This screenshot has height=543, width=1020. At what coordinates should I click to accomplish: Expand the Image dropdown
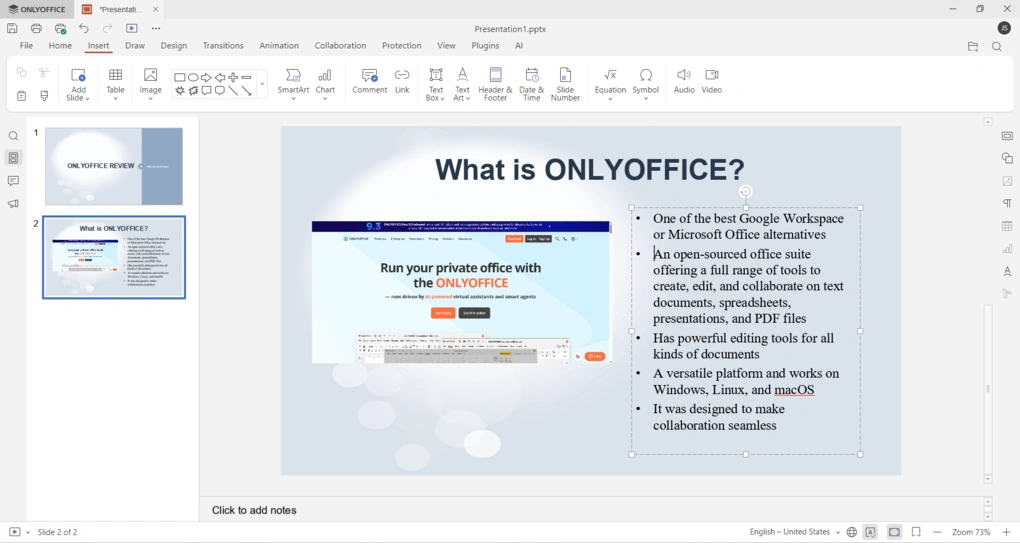[x=150, y=98]
